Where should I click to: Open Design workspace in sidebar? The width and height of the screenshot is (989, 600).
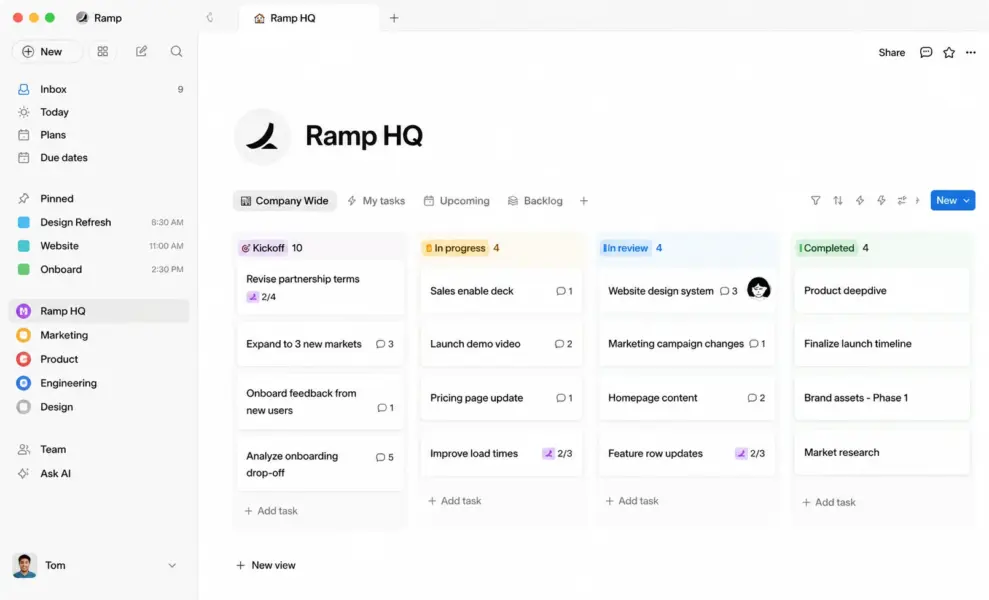coord(100,407)
